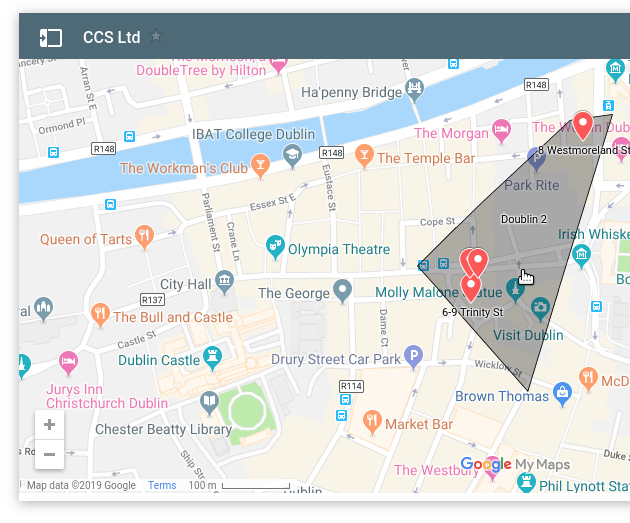Open the Terms link
Viewport: 630px width, 523px height.
[x=162, y=485]
